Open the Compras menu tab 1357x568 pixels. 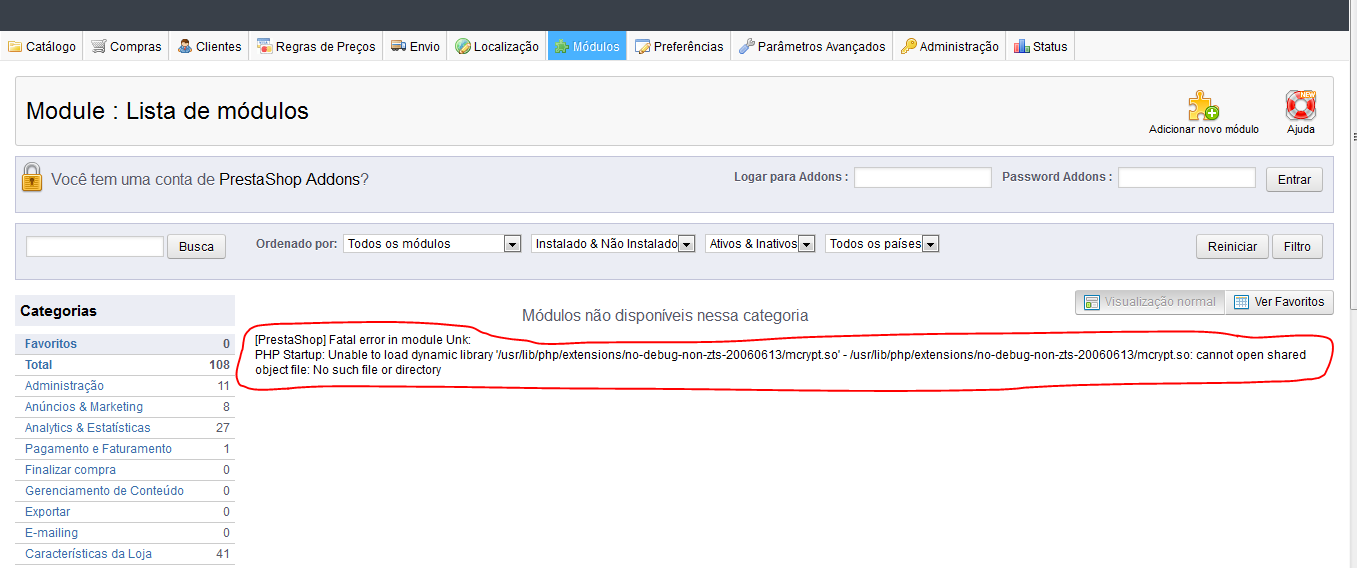[126, 46]
